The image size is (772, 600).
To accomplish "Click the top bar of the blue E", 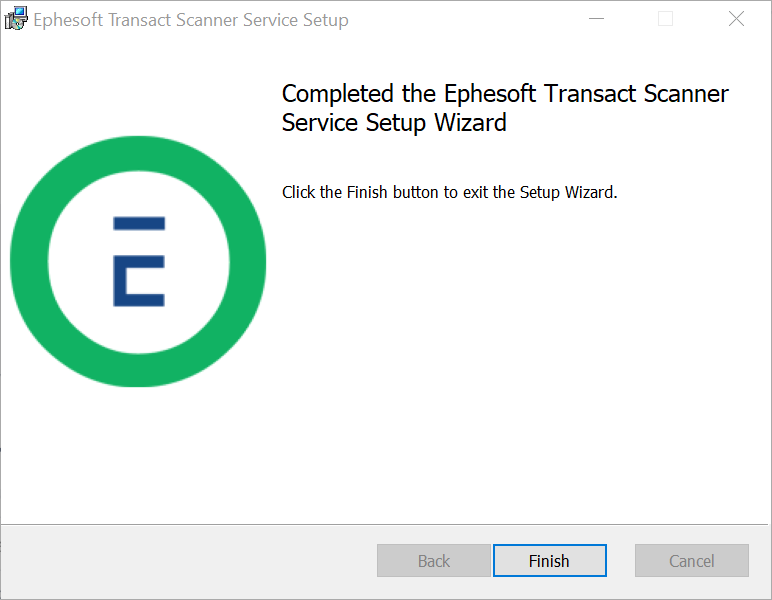I will point(139,223).
